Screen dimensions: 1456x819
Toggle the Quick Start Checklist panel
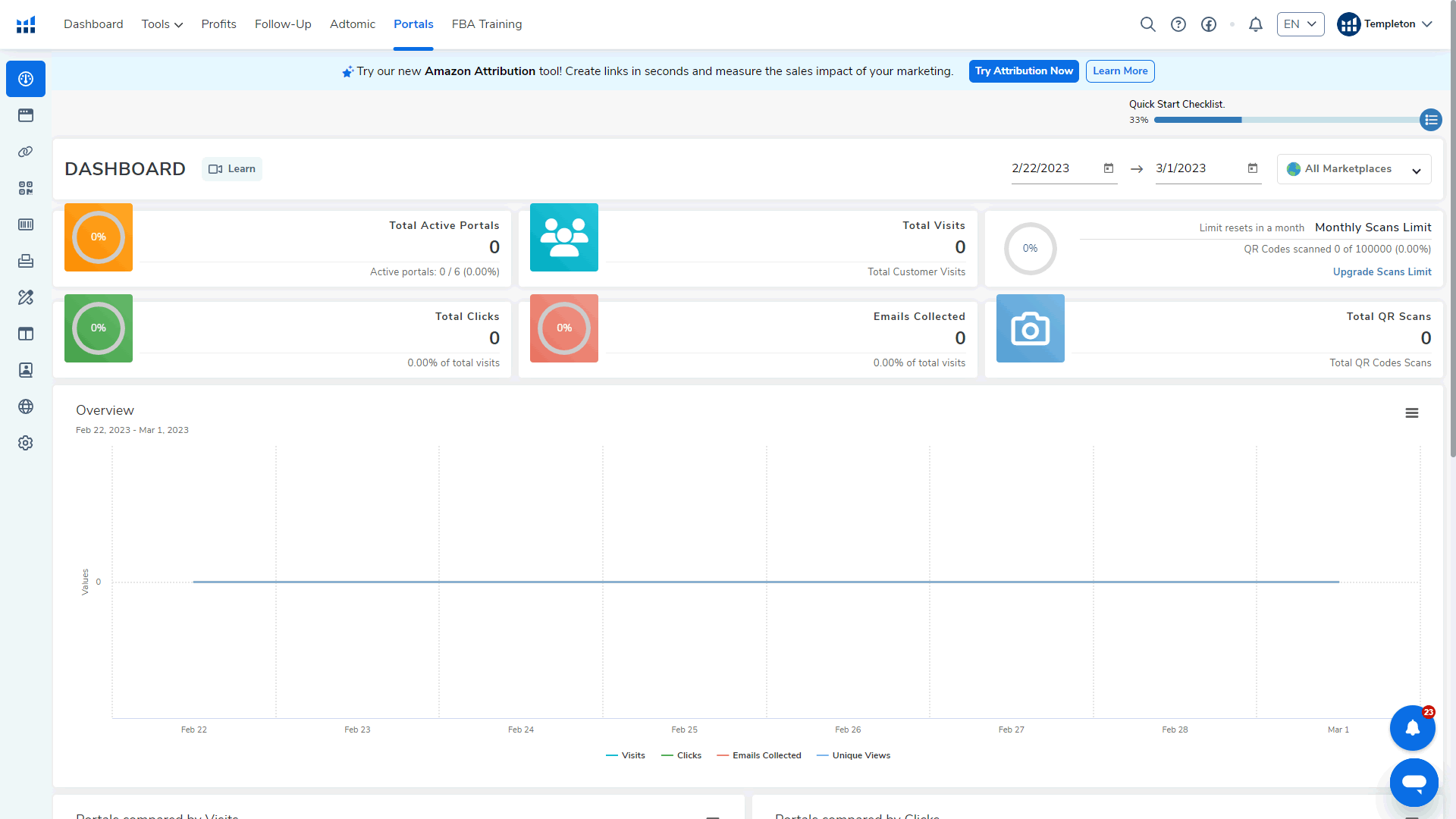click(x=1432, y=119)
